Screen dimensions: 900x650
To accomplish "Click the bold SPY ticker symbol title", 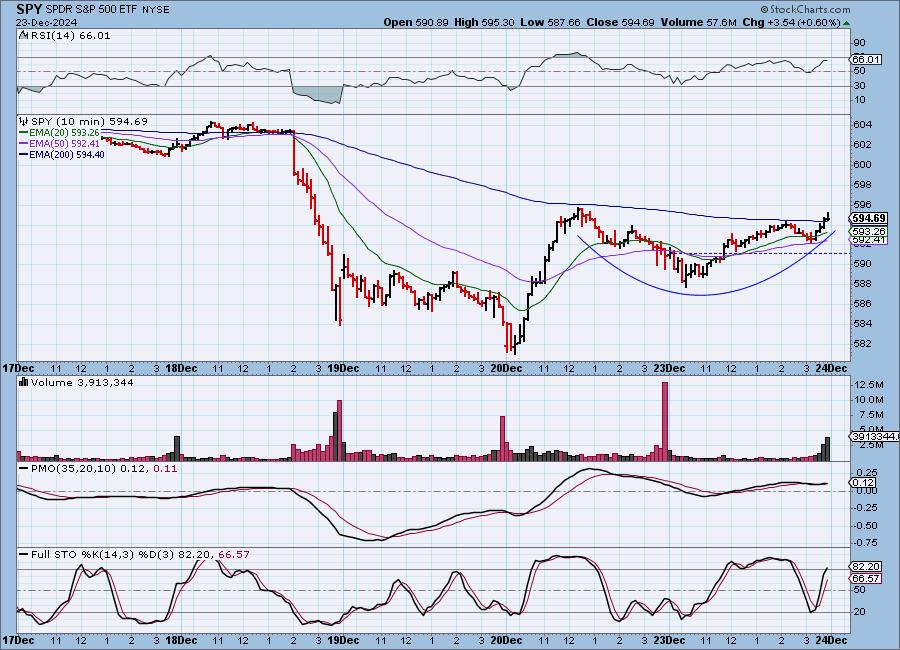I will [x=29, y=9].
